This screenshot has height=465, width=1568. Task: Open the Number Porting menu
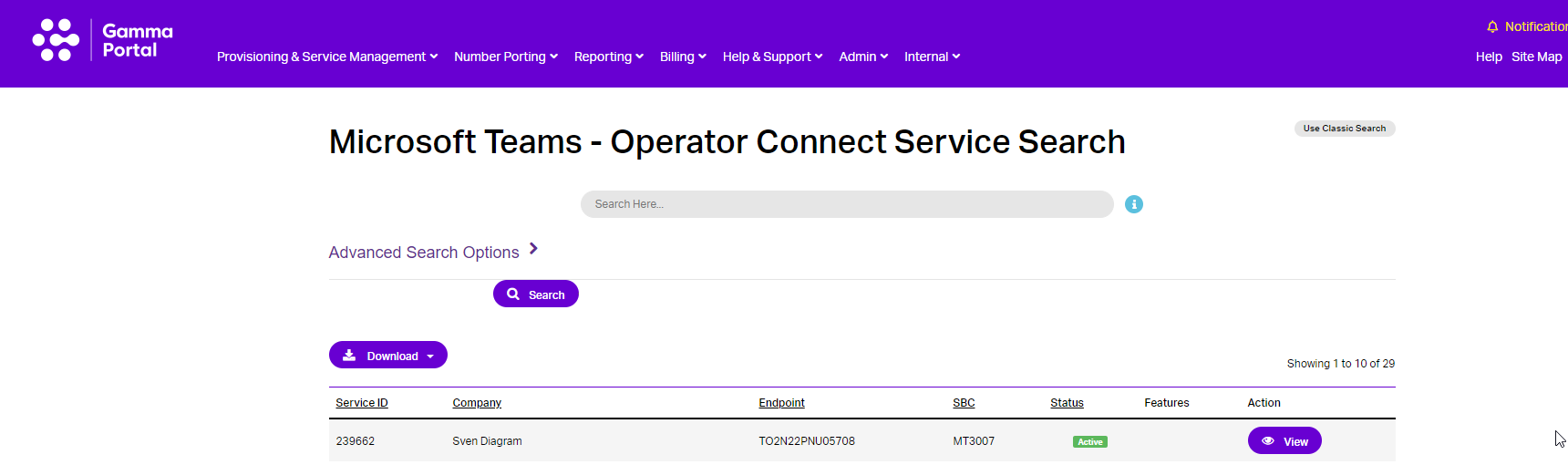click(x=506, y=57)
